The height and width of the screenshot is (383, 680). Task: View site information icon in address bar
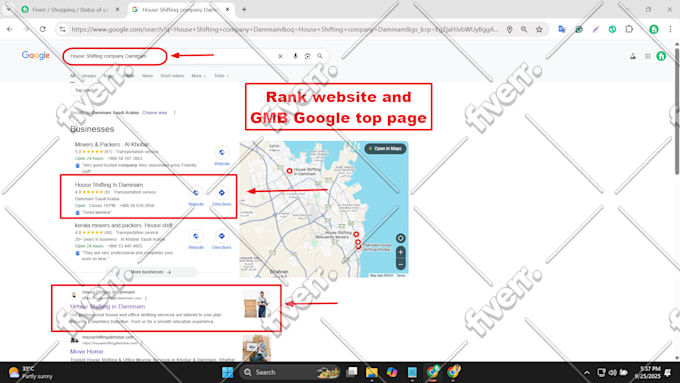(62, 29)
